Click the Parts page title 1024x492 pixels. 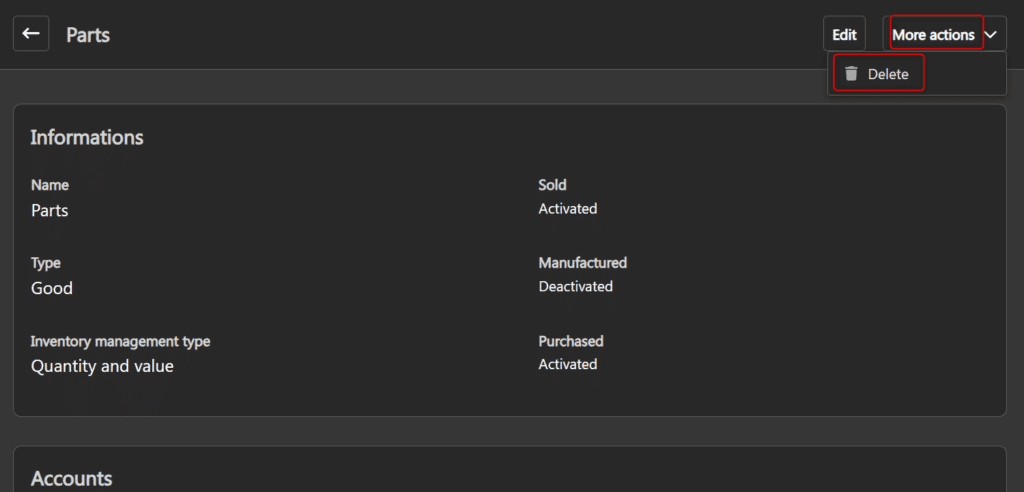click(x=88, y=35)
